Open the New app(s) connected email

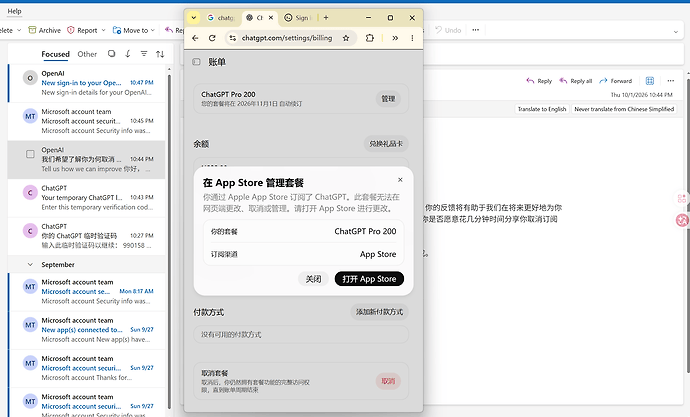tap(87, 330)
